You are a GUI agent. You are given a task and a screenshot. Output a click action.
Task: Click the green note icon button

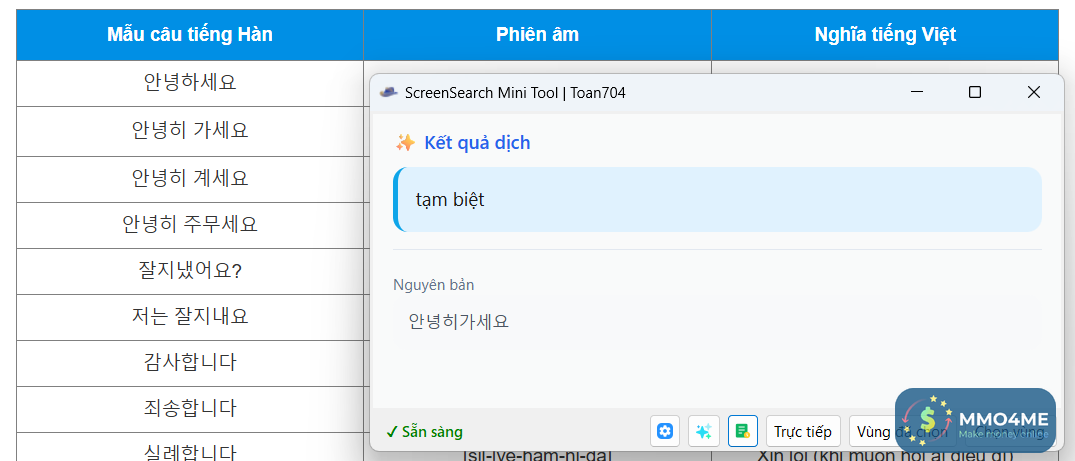[742, 431]
